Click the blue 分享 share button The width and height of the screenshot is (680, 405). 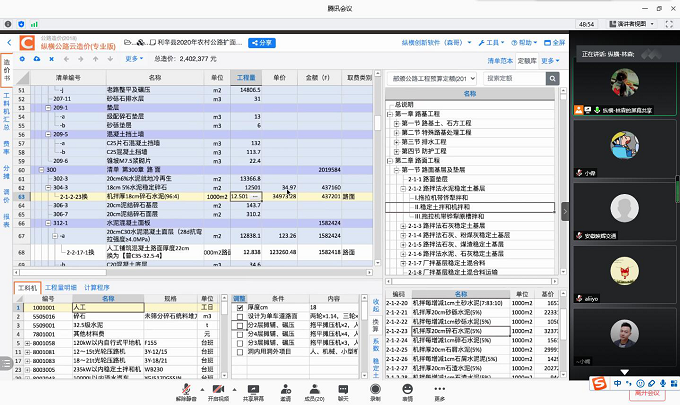tap(262, 43)
